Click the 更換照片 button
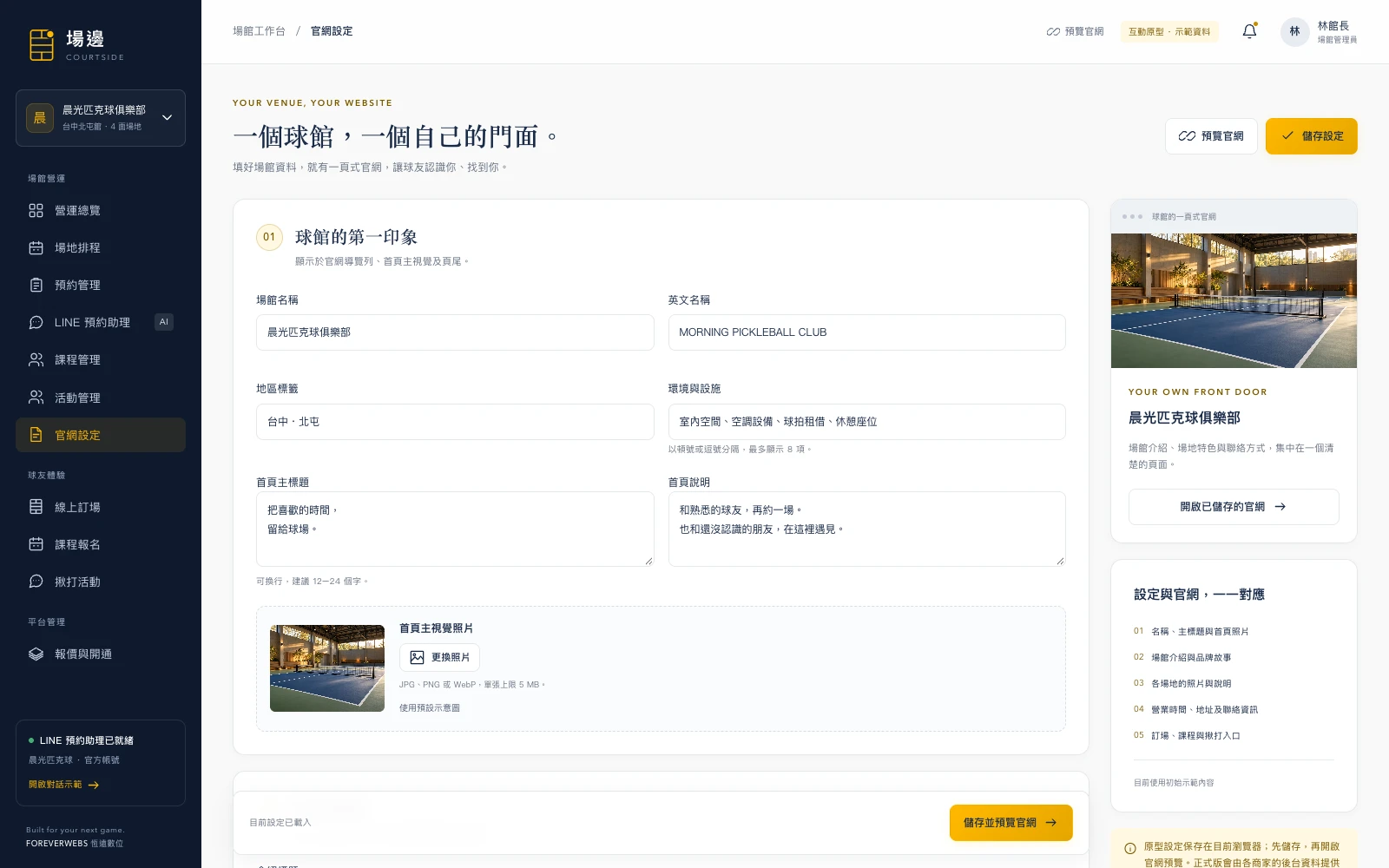 click(439, 657)
